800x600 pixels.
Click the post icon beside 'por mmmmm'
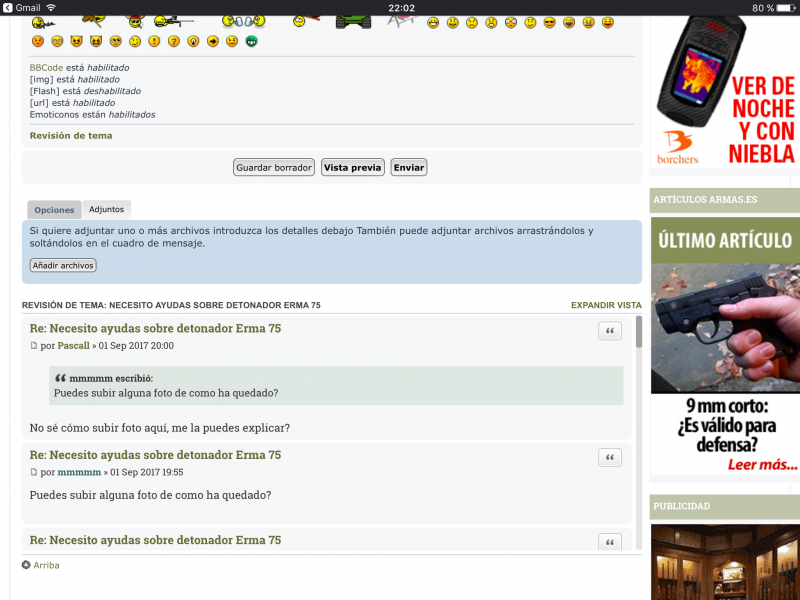click(34, 472)
